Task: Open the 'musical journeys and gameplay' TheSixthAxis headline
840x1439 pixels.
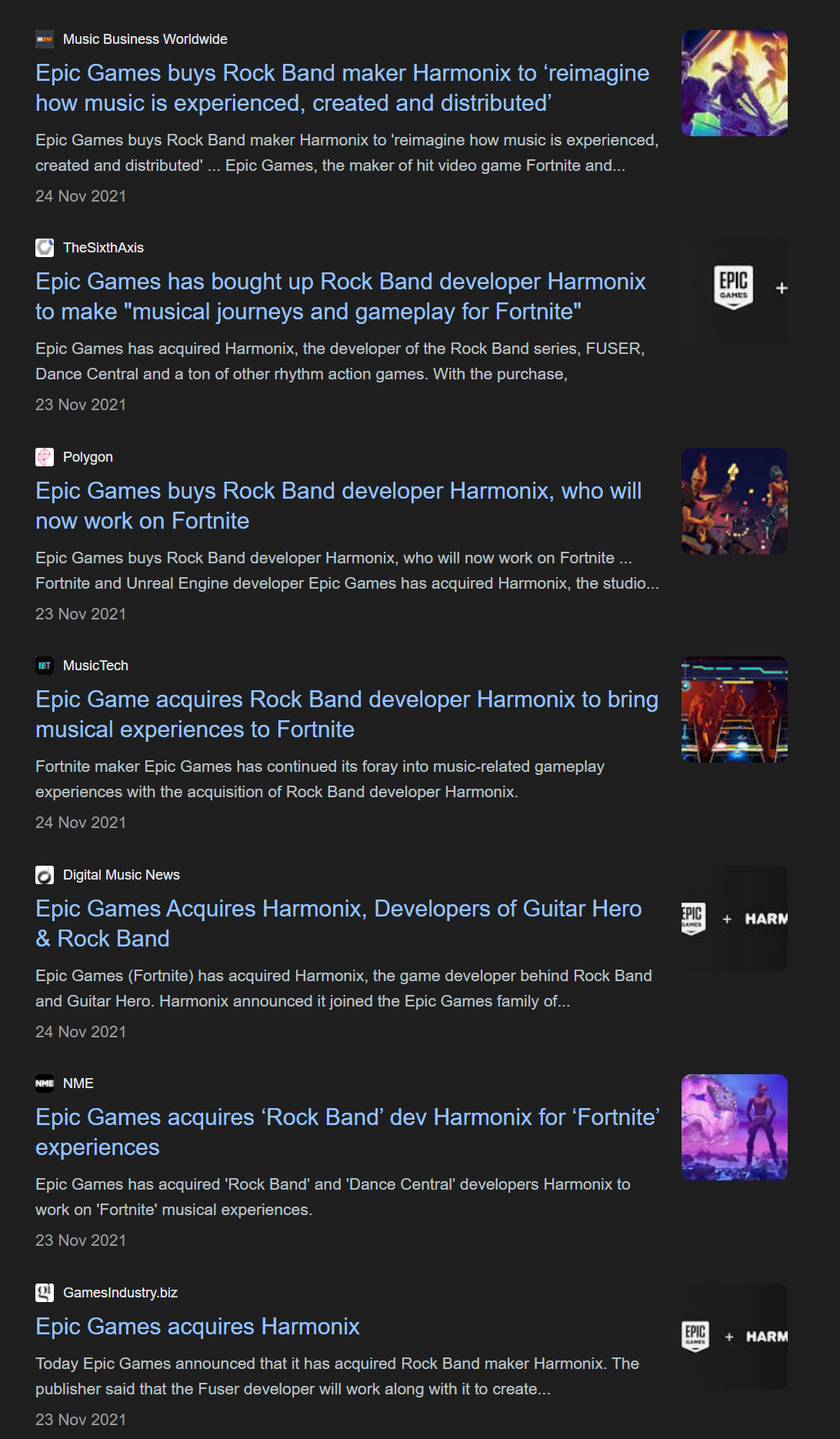Action: coord(341,296)
